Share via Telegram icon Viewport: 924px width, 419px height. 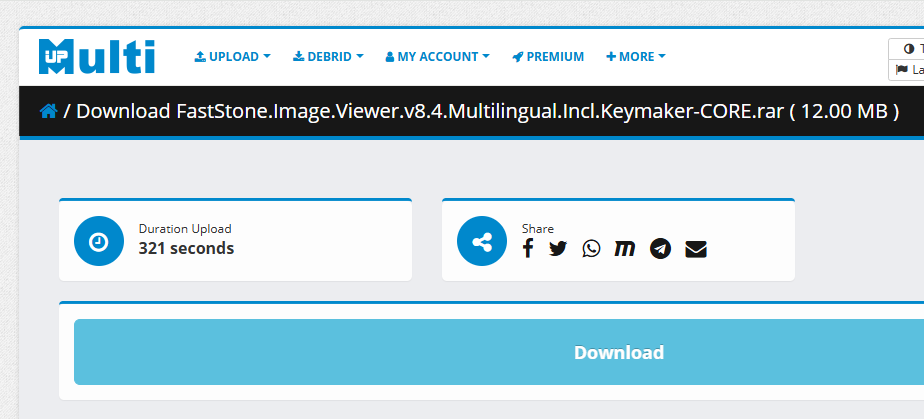pyautogui.click(x=661, y=249)
